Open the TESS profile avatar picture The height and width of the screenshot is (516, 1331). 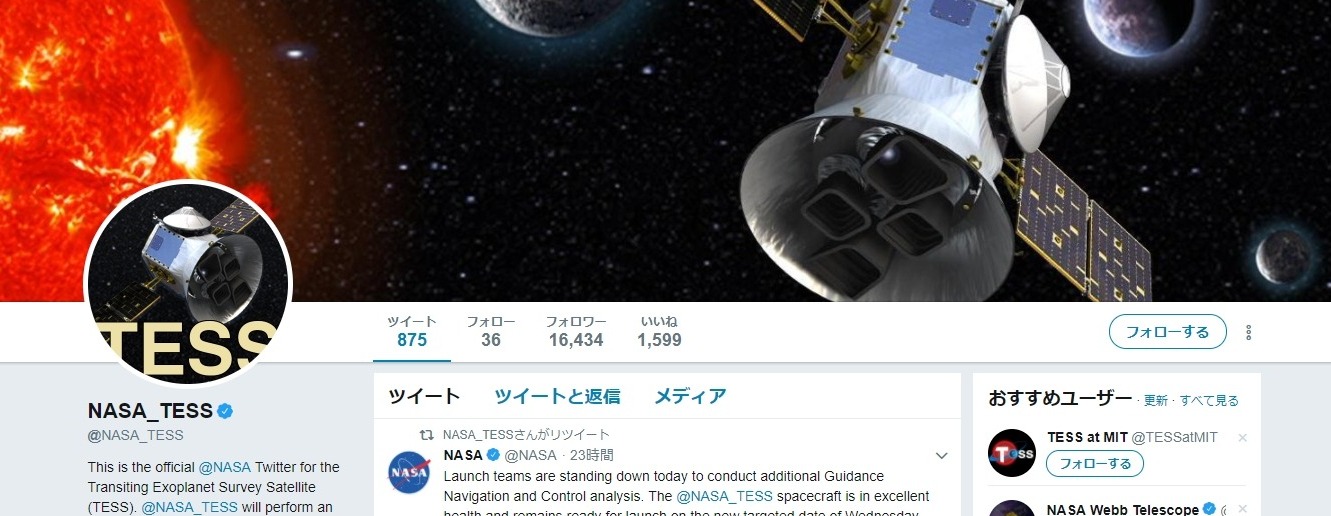click(189, 283)
